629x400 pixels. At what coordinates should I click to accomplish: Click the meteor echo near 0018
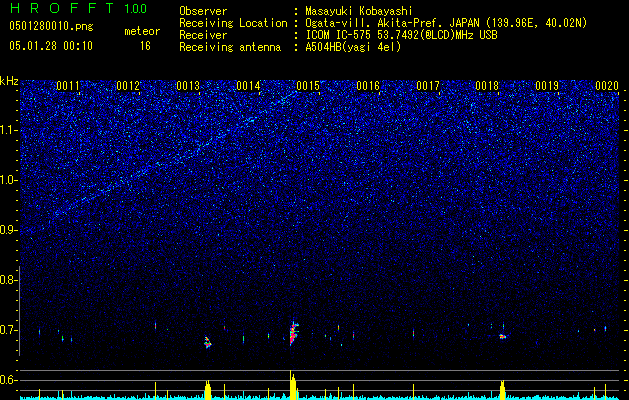pos(502,336)
